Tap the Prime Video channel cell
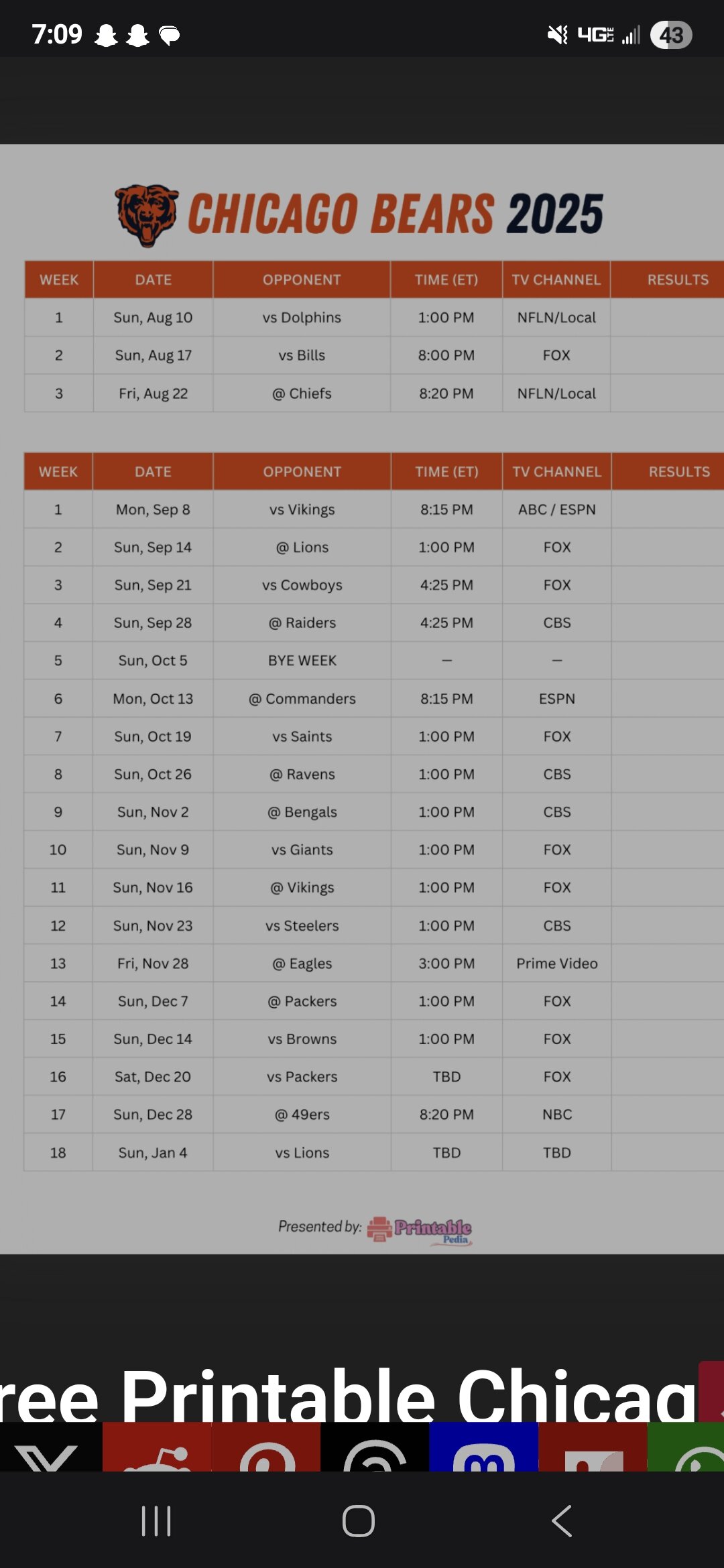 point(557,964)
